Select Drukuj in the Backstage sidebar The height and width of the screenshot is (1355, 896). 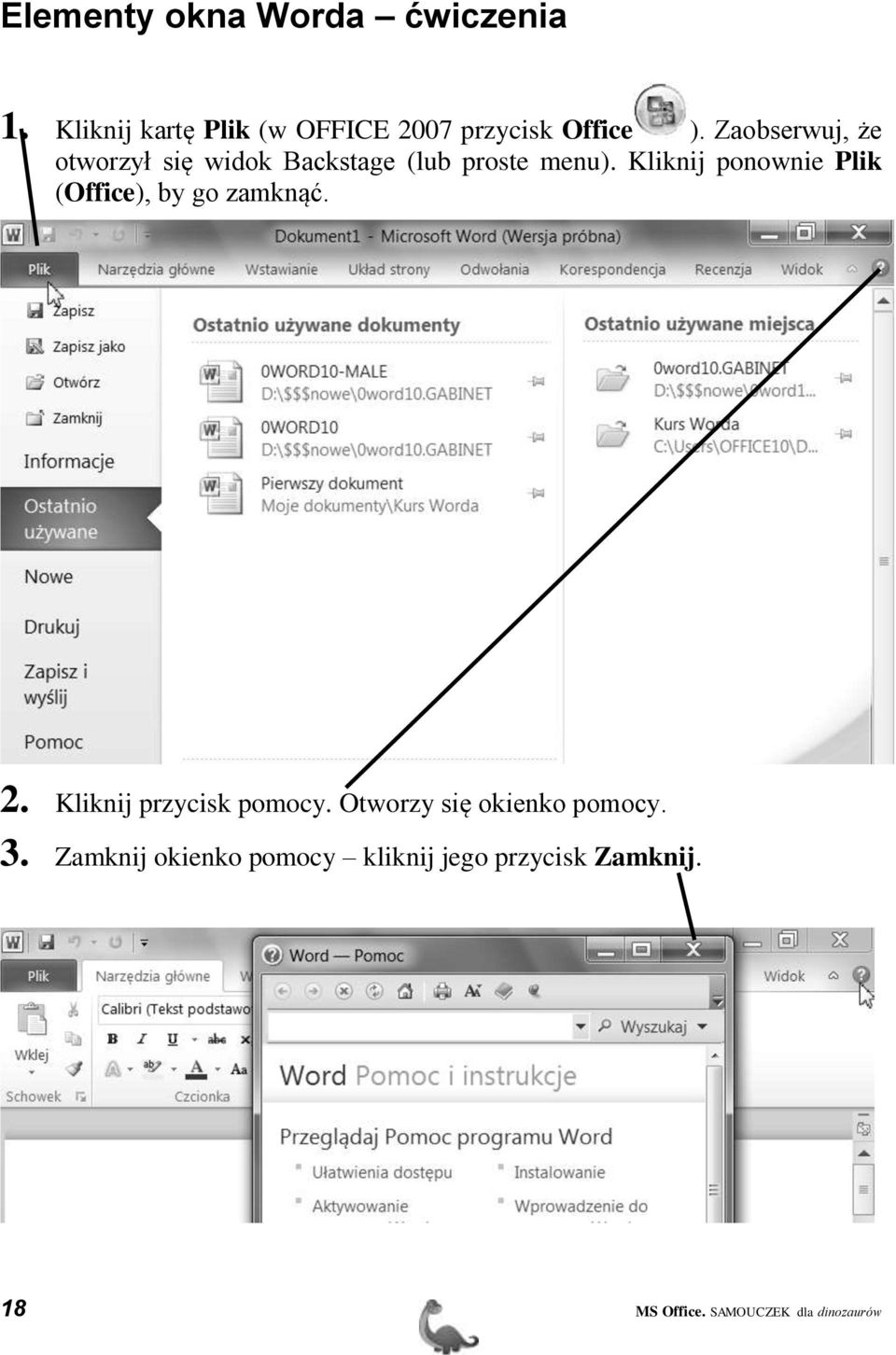[x=52, y=626]
